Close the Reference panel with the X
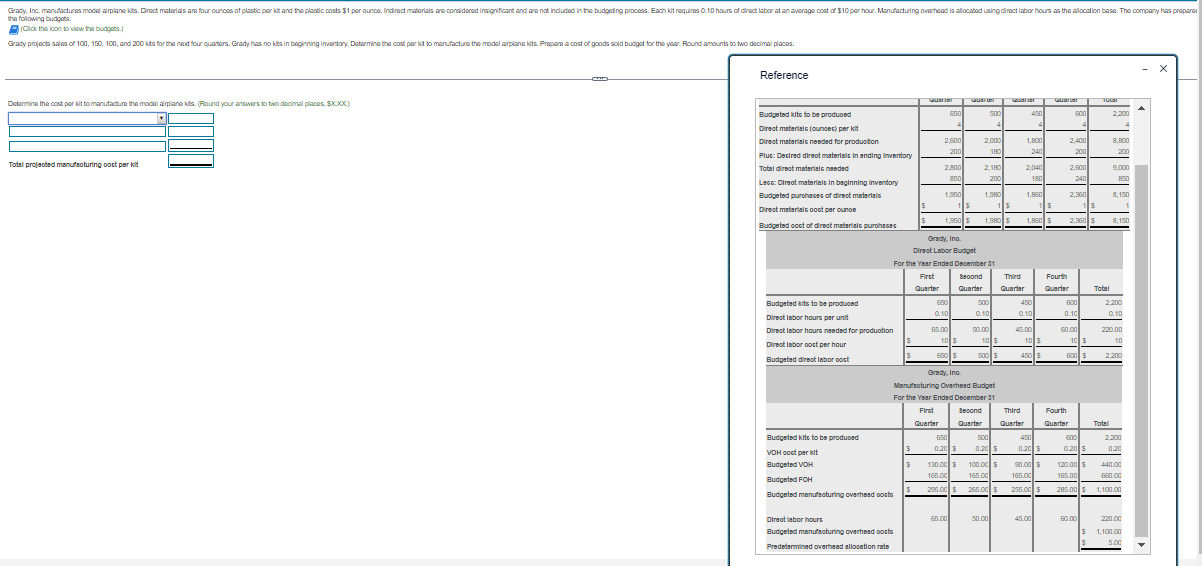Screen dimensions: 1202x566 coord(1163,68)
